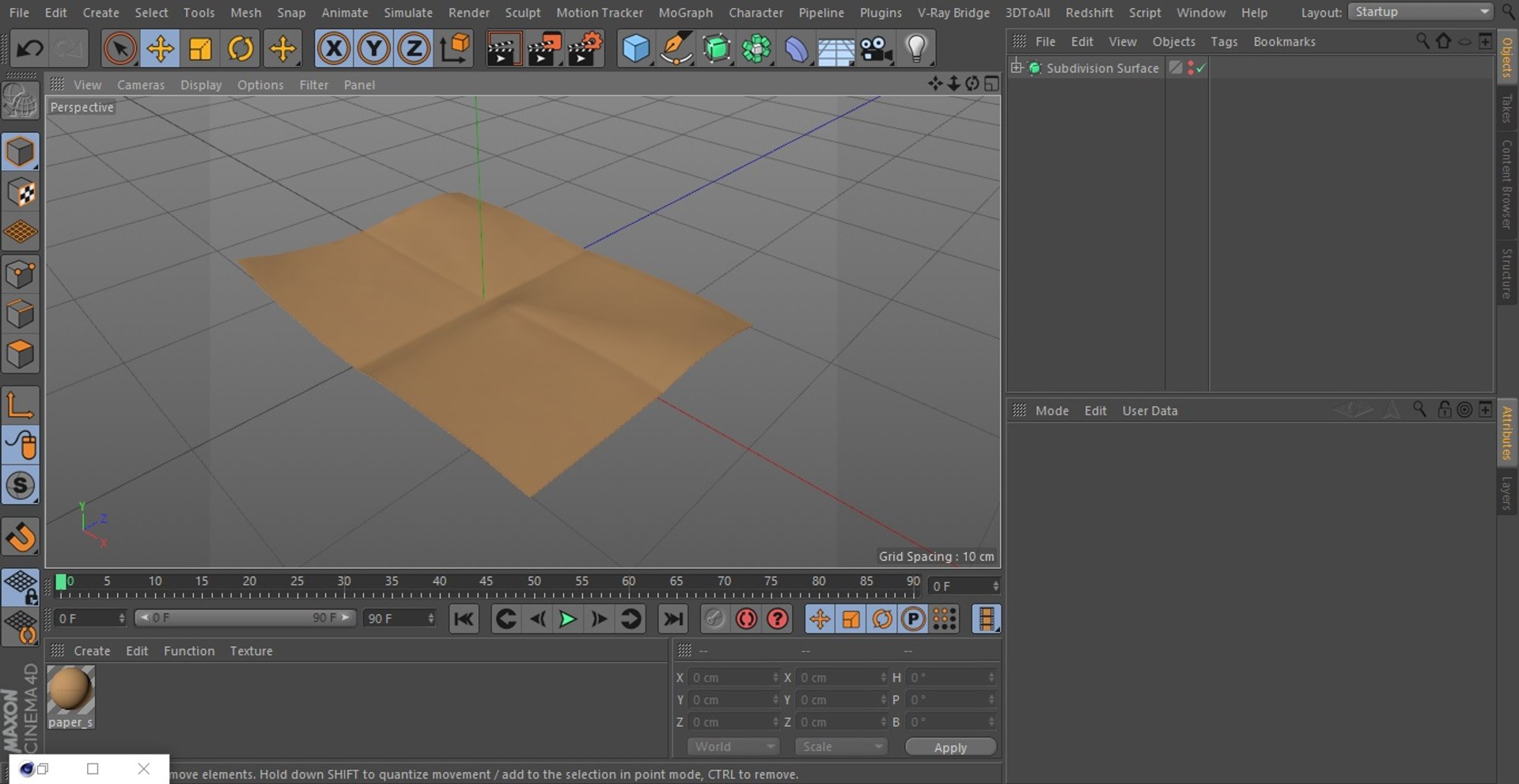Activate the Scale tool
The width and height of the screenshot is (1519, 784).
pyautogui.click(x=200, y=49)
